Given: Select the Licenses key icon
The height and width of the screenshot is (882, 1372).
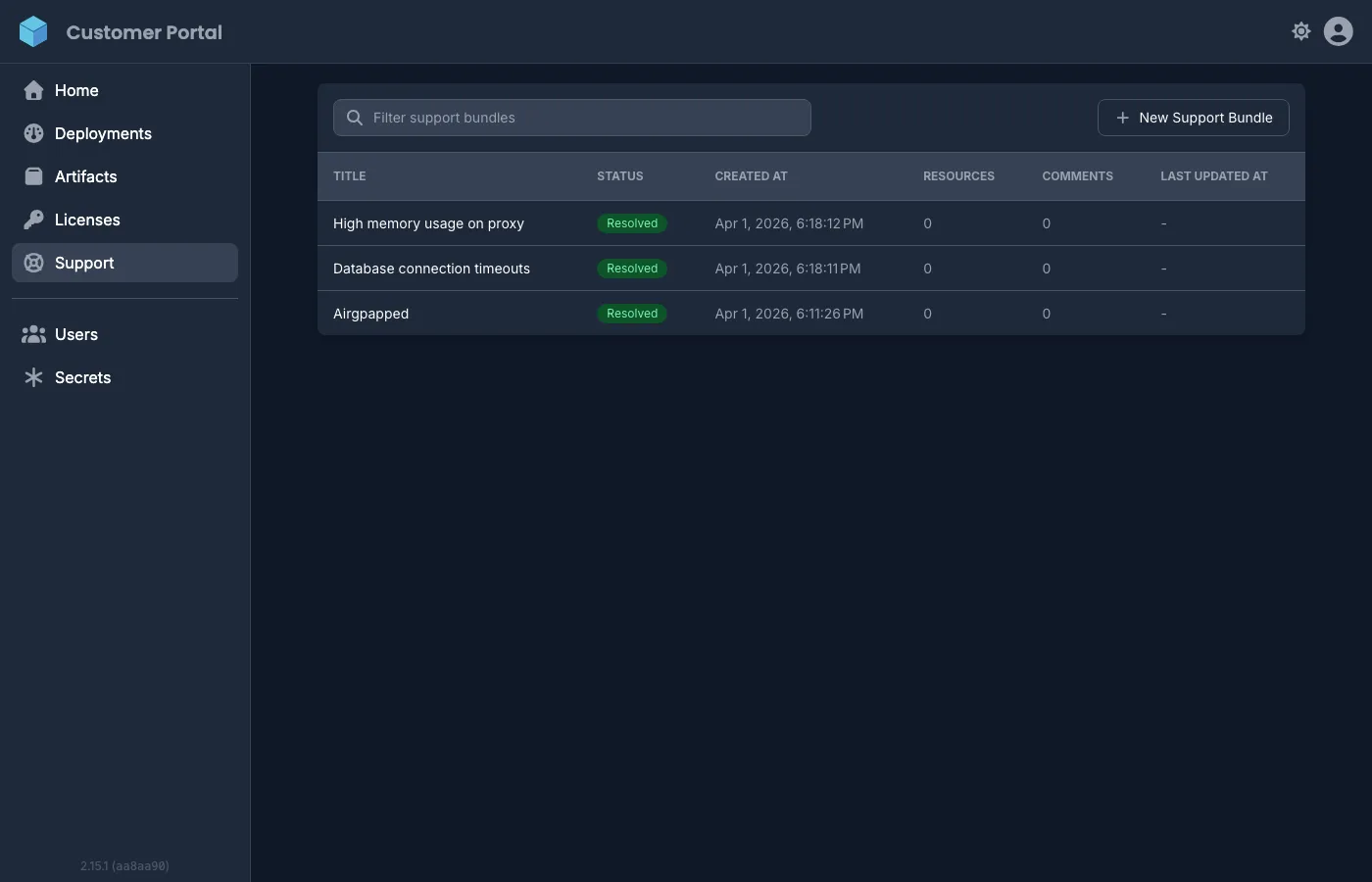Looking at the screenshot, I should click(33, 219).
